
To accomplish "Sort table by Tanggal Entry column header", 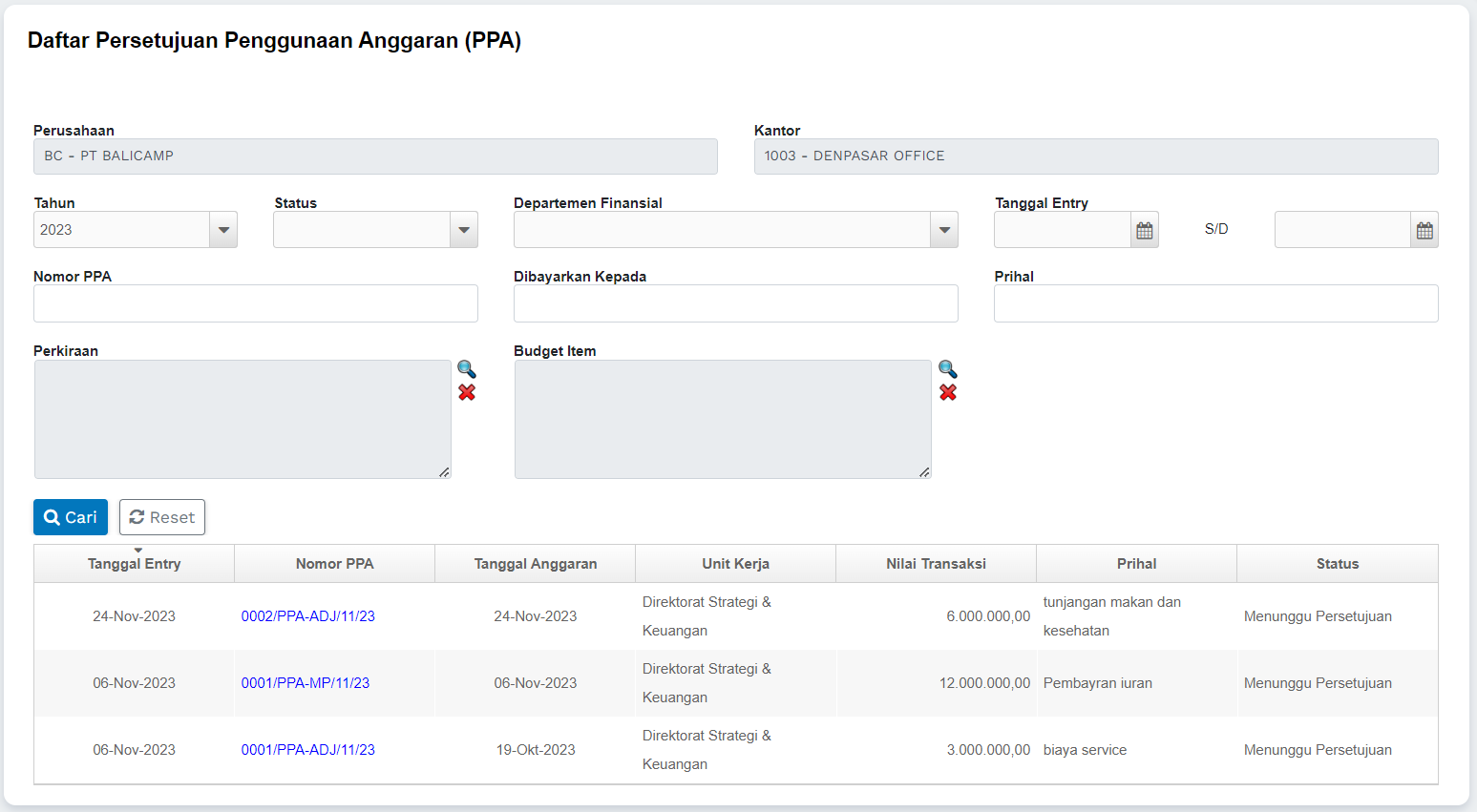I will pos(134,564).
